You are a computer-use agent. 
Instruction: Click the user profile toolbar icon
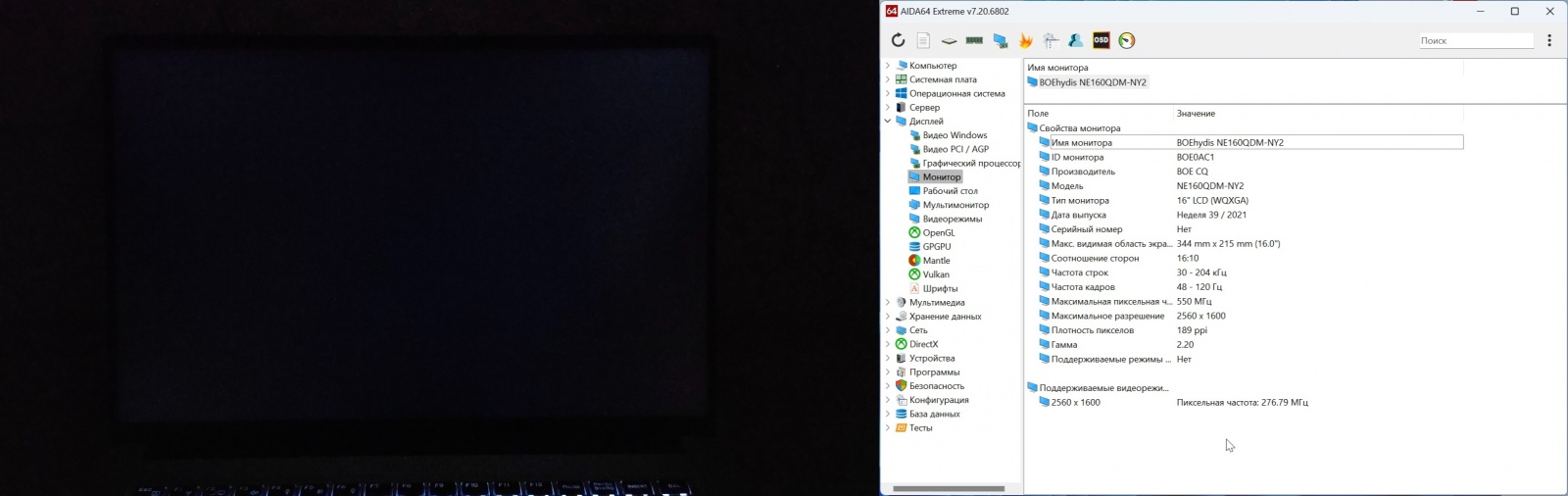click(x=1076, y=40)
